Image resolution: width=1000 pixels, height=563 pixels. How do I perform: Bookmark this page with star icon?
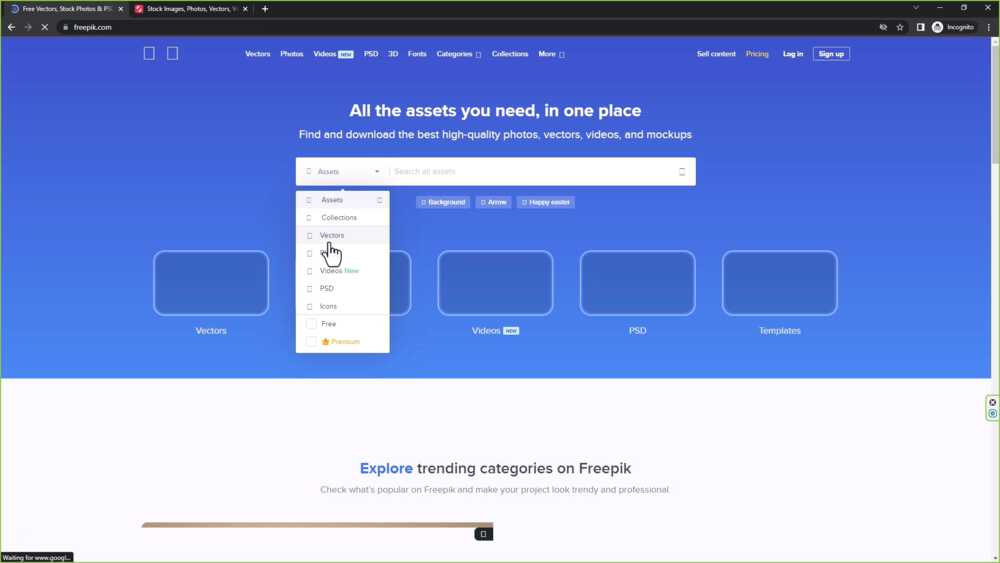point(900,27)
